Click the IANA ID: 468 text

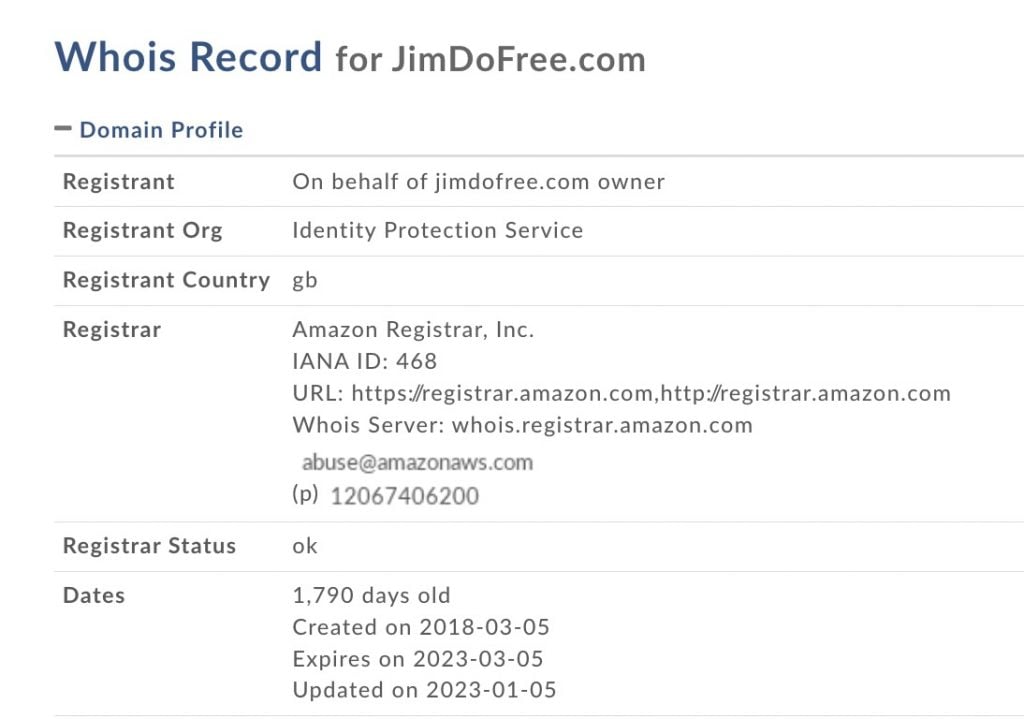pos(364,361)
